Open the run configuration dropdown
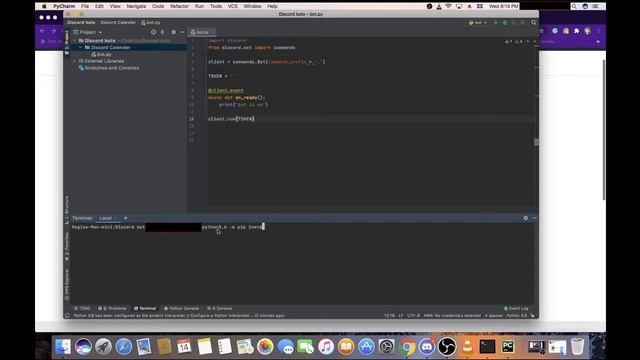This screenshot has width=640, height=360. (478, 22)
